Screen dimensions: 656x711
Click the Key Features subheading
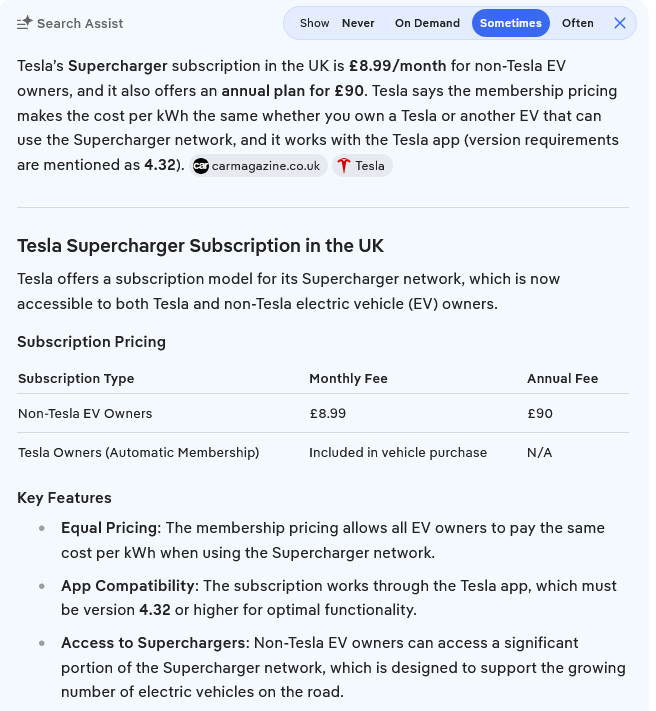pos(64,498)
